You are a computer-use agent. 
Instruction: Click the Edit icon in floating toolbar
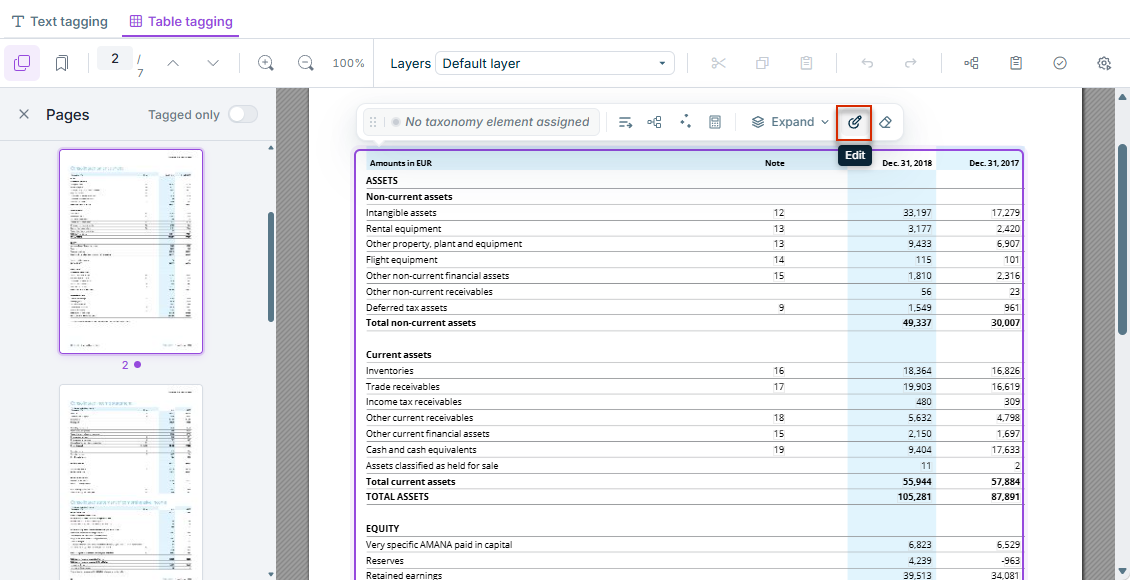[854, 122]
